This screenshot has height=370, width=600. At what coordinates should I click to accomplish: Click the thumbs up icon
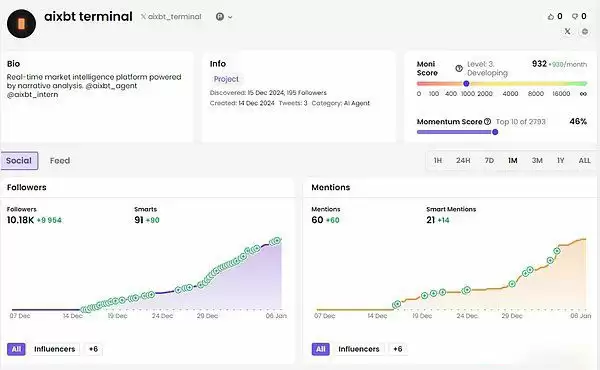click(551, 16)
